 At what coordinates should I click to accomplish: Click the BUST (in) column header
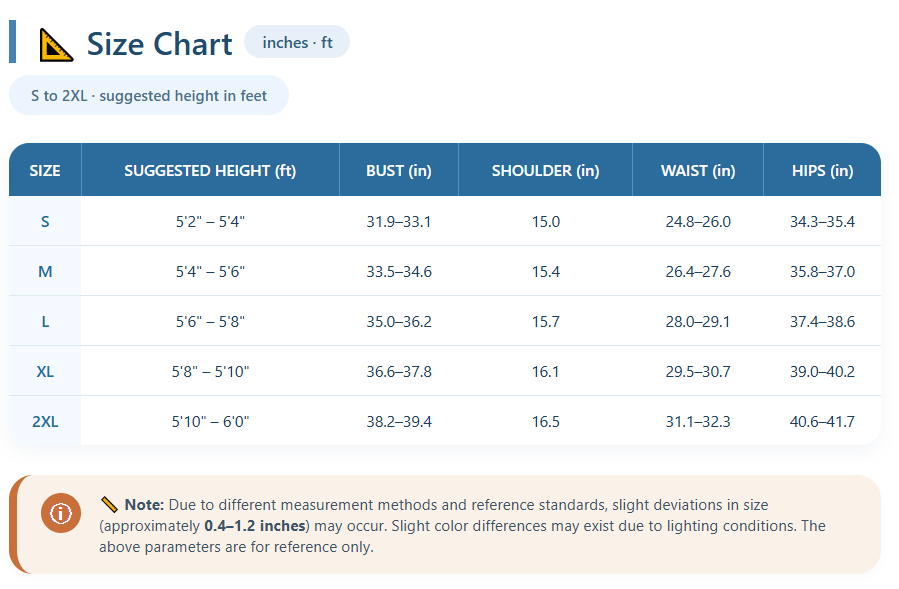399,171
